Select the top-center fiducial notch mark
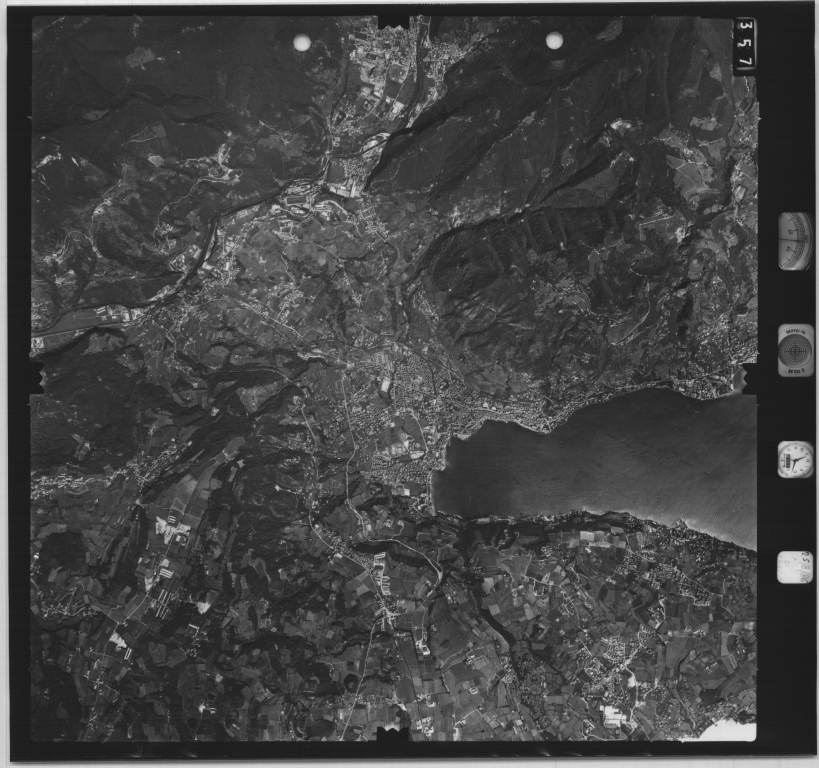This screenshot has height=768, width=819. 393,20
